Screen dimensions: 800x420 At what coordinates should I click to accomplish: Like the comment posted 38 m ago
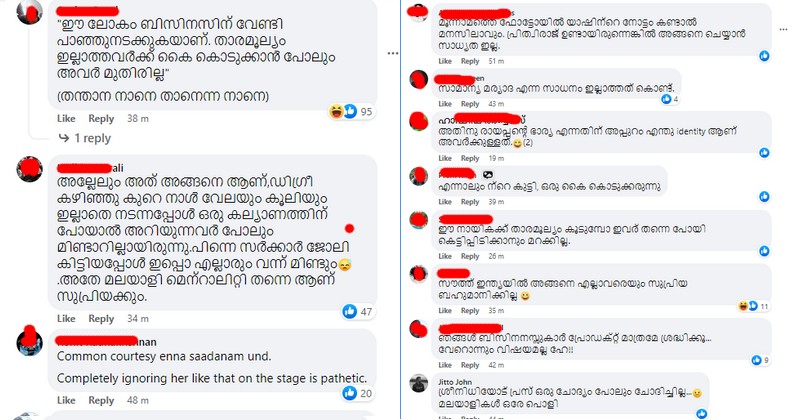[66, 118]
